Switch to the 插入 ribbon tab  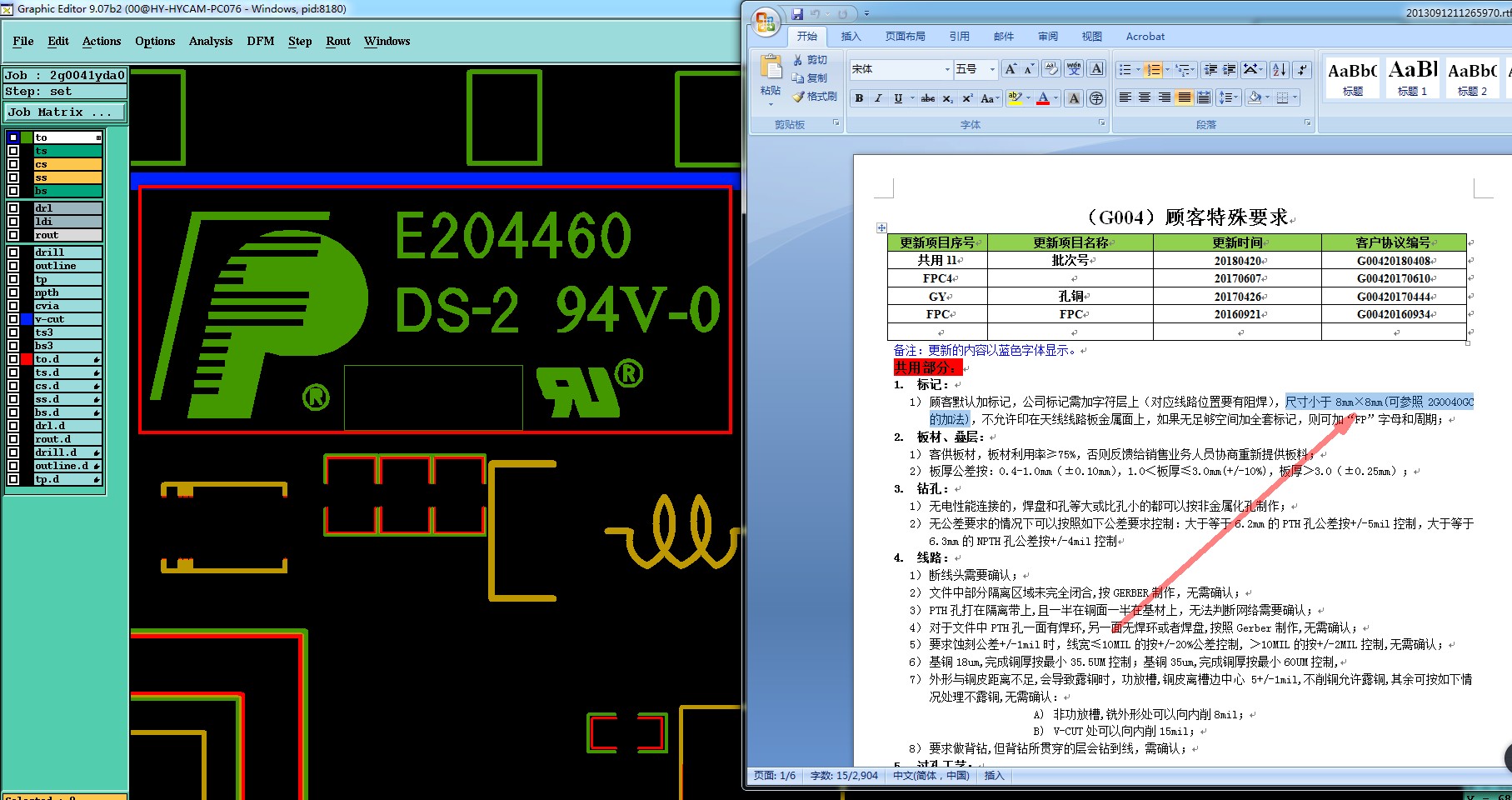click(851, 37)
